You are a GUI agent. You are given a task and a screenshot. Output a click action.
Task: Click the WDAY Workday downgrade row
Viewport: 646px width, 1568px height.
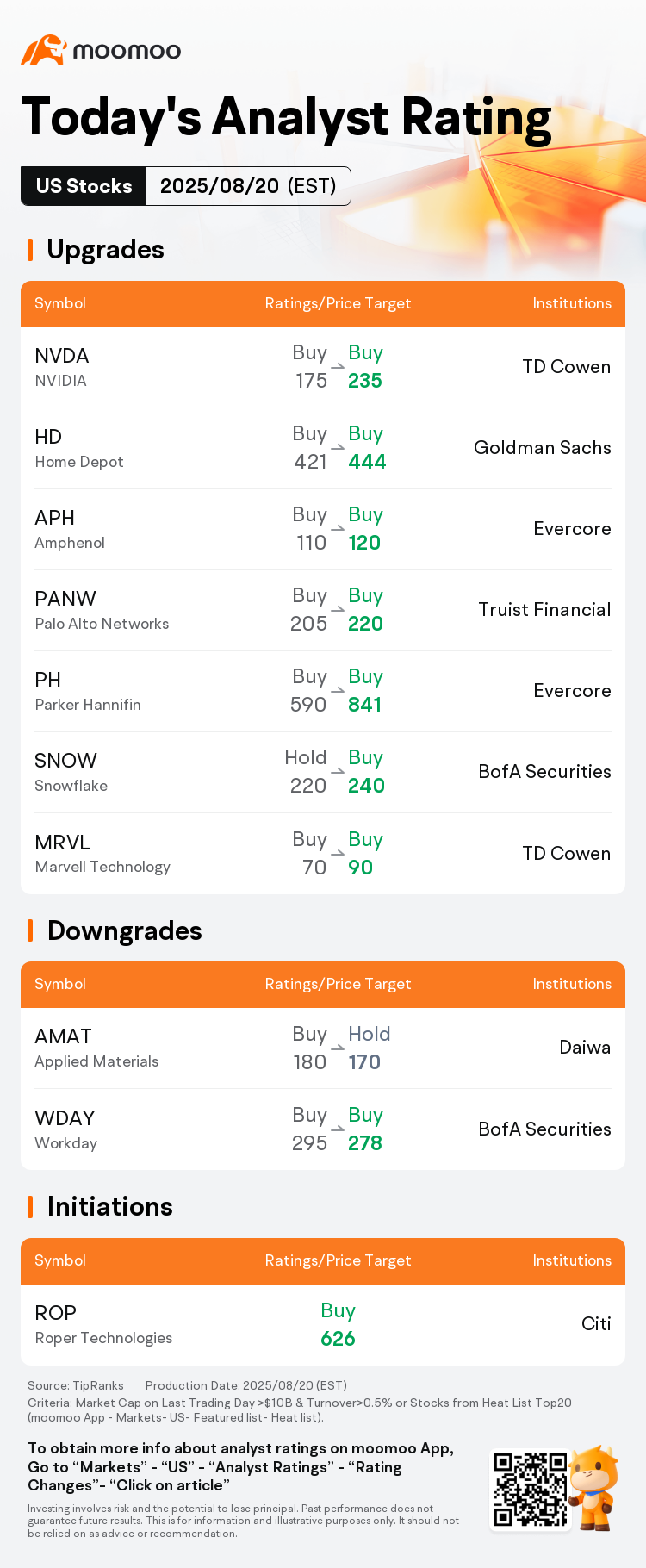pos(323,1129)
